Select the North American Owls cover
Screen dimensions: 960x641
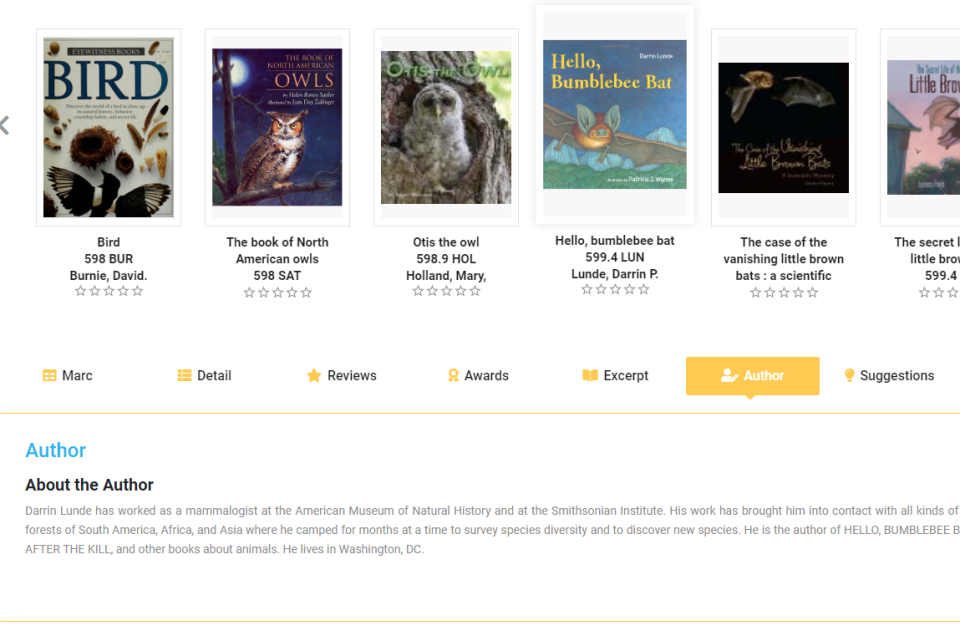coord(277,127)
